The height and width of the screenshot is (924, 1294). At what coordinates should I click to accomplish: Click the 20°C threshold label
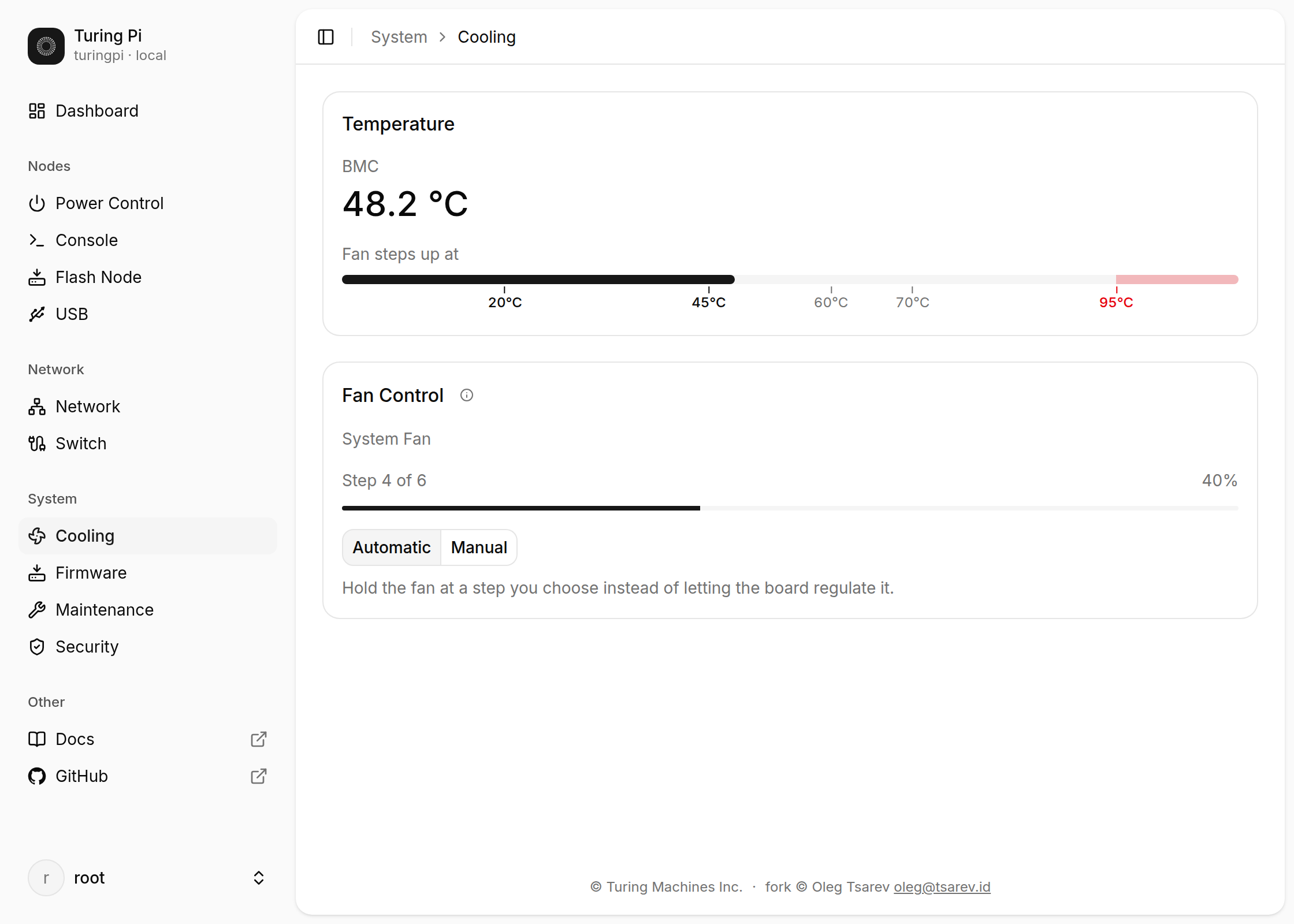click(505, 302)
